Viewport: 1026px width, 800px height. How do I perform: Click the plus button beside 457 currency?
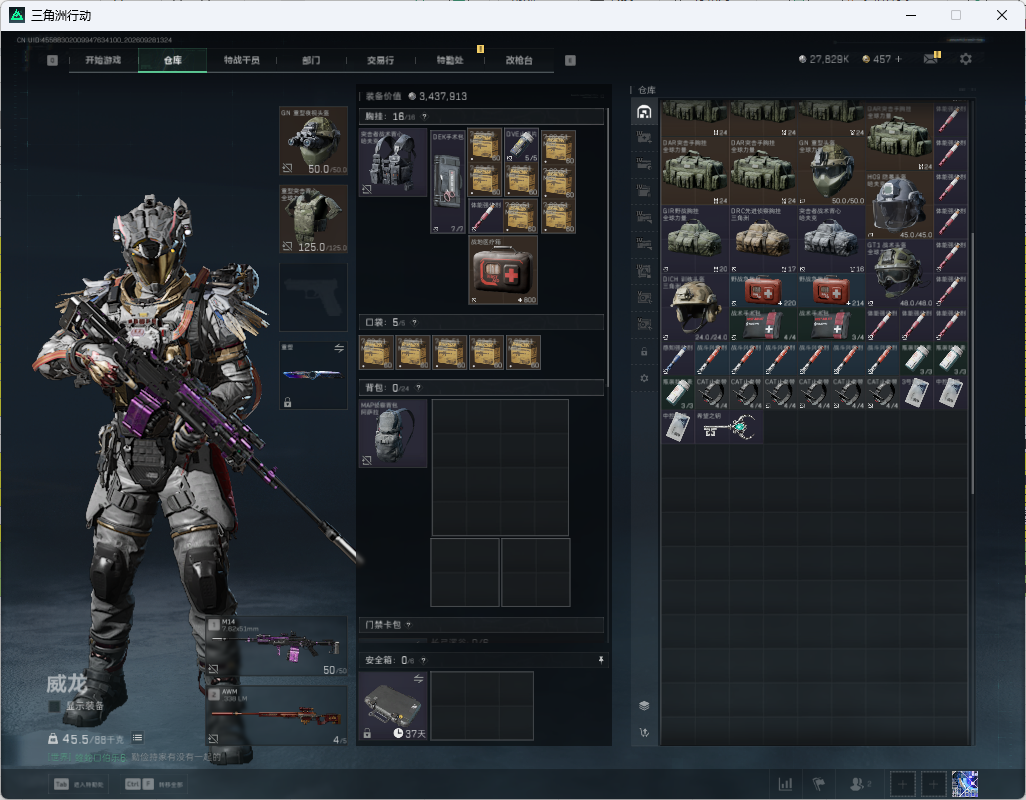898,59
